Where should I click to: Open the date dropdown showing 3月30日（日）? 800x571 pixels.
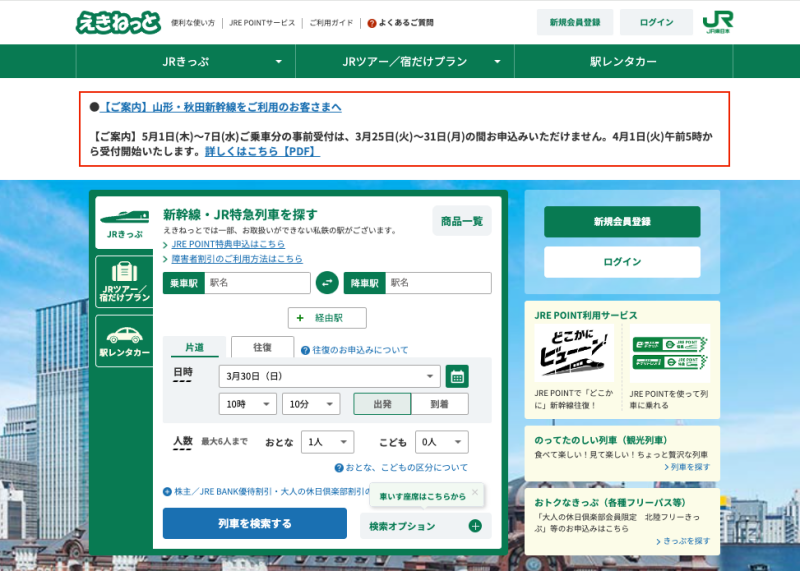(330, 377)
